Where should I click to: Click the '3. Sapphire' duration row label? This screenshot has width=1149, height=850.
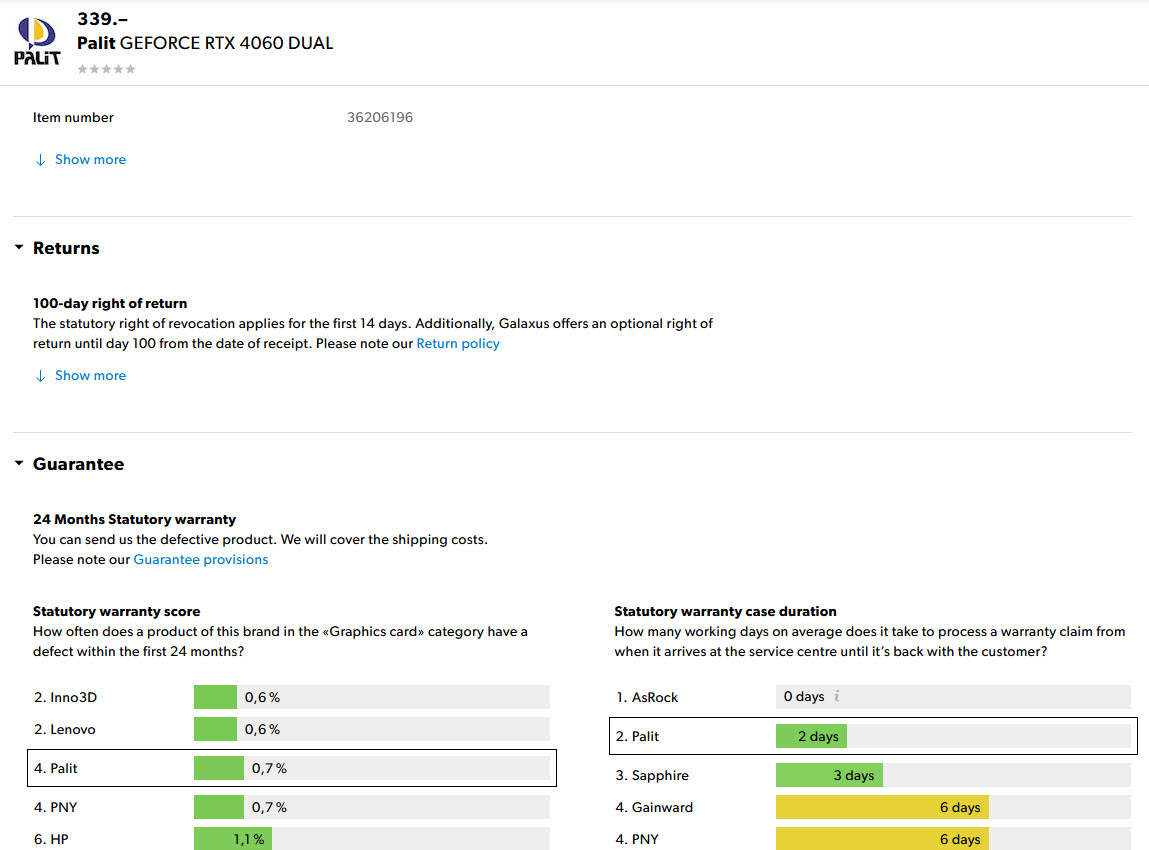[x=652, y=775]
